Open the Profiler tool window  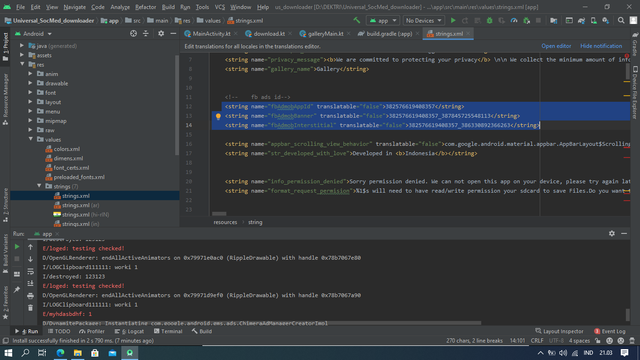point(92,331)
